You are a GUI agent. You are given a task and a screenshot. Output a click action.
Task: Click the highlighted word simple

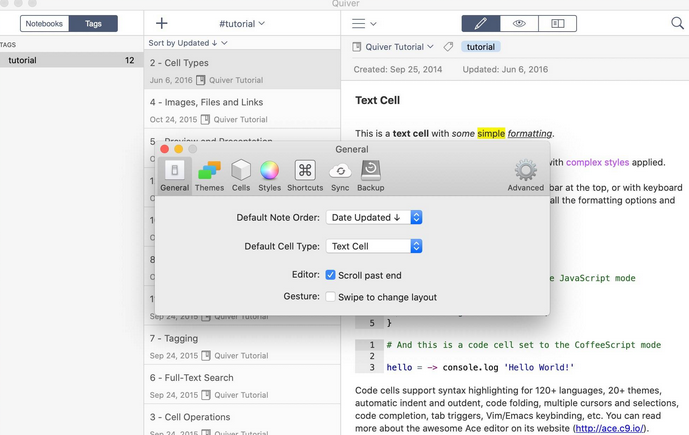[491, 133]
